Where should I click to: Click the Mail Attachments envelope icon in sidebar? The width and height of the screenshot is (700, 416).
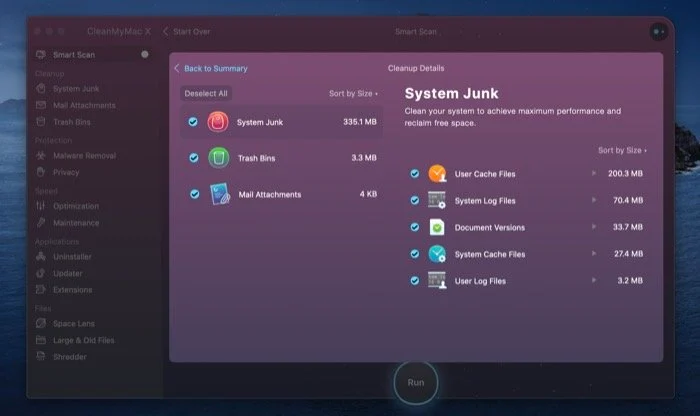[41, 105]
